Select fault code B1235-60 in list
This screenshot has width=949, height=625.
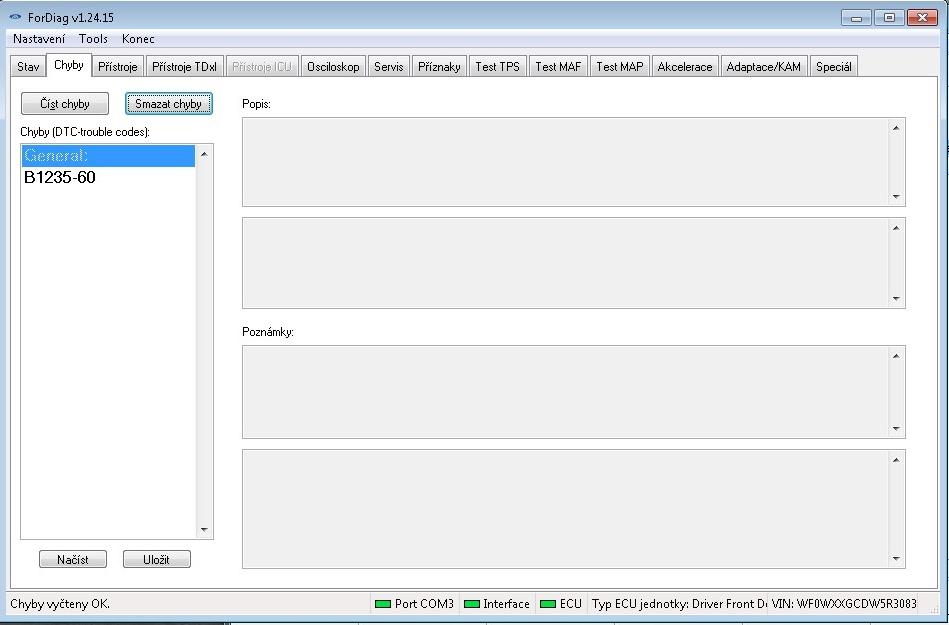coord(60,178)
